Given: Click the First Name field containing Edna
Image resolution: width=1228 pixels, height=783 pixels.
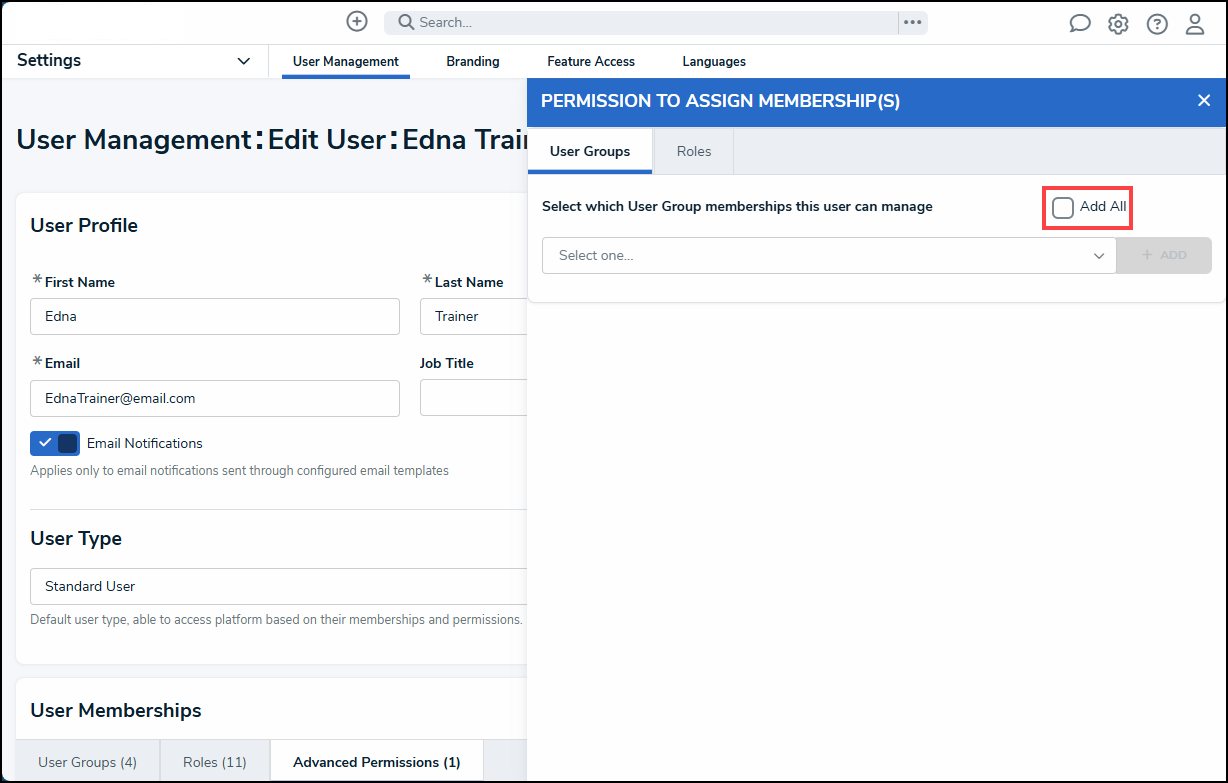Looking at the screenshot, I should 215,316.
